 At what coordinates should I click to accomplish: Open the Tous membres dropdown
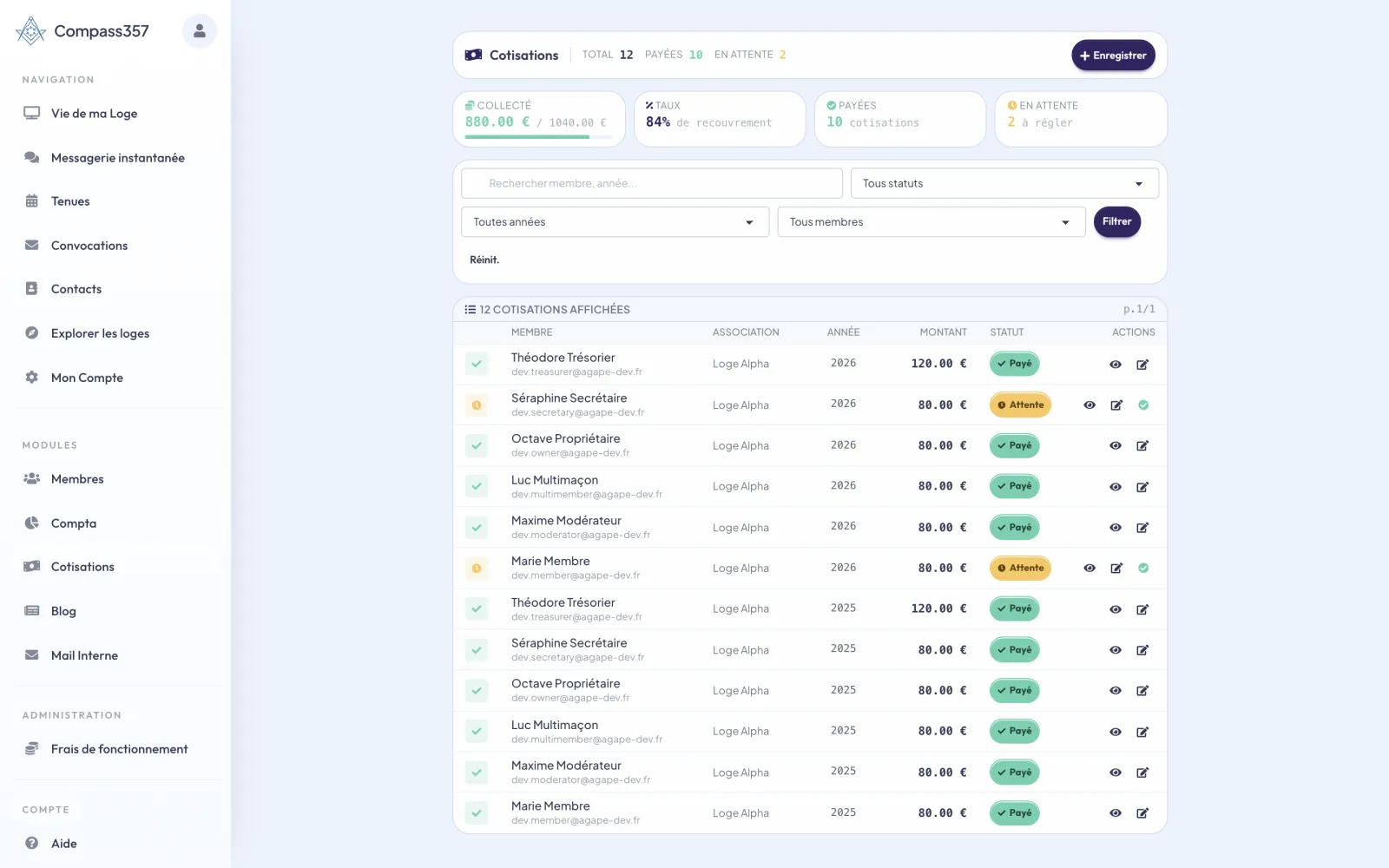coord(931,222)
